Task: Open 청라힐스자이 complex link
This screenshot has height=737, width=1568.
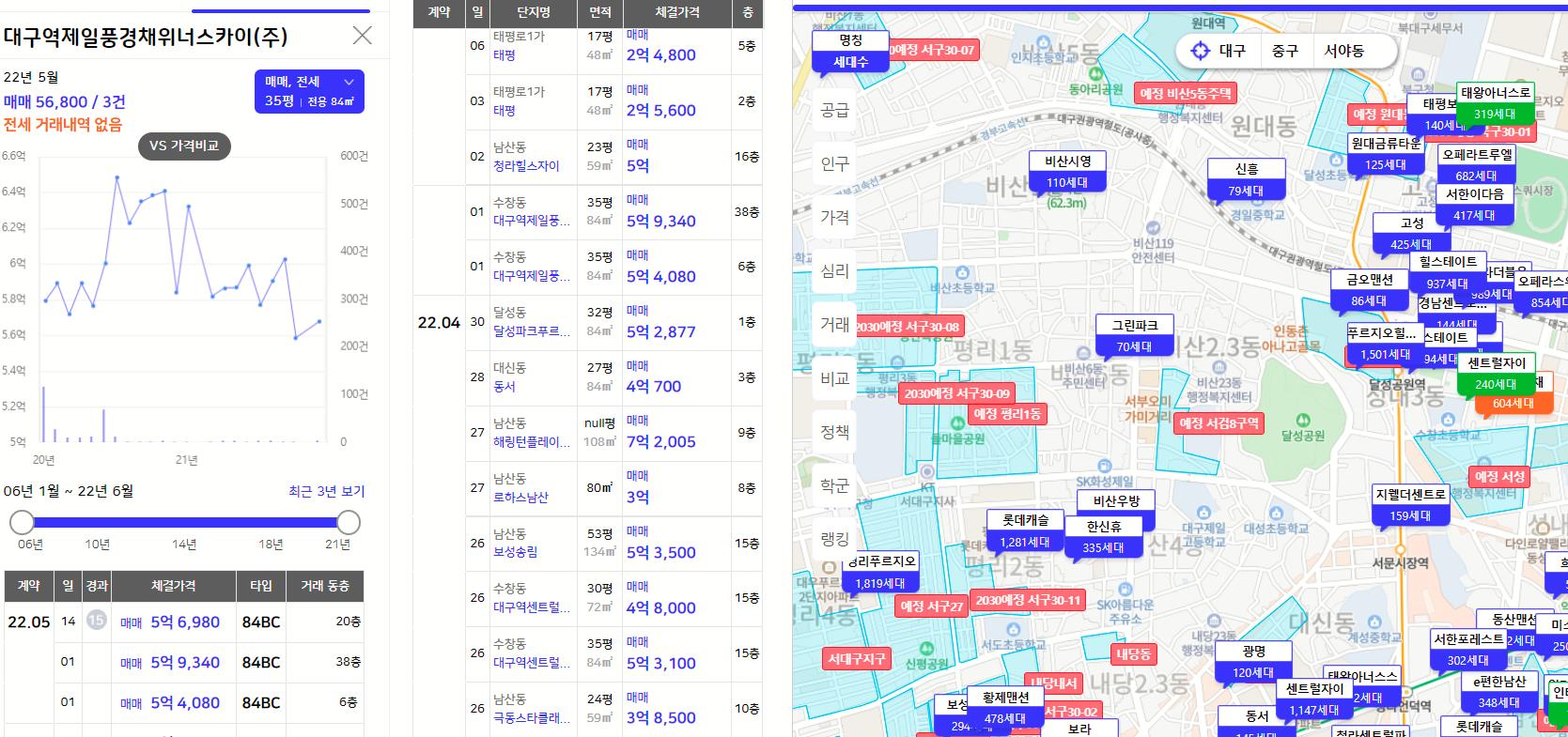Action: 526,166
